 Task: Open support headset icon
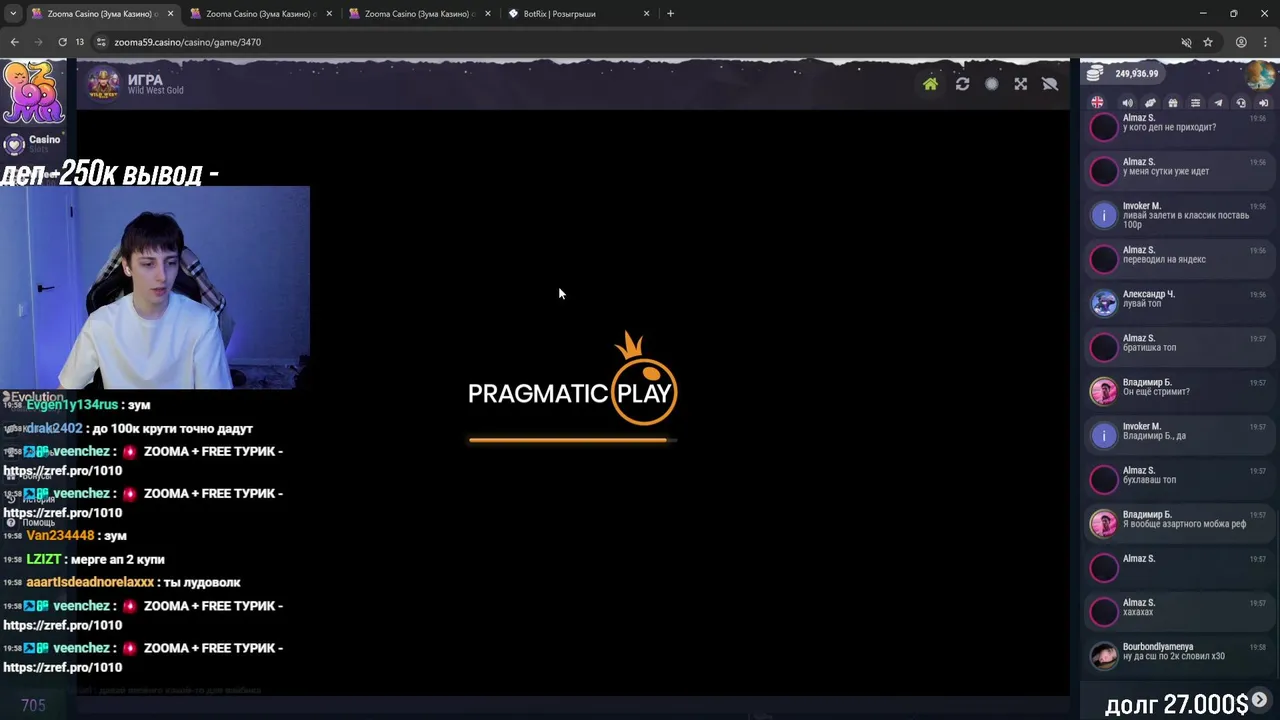1241,103
